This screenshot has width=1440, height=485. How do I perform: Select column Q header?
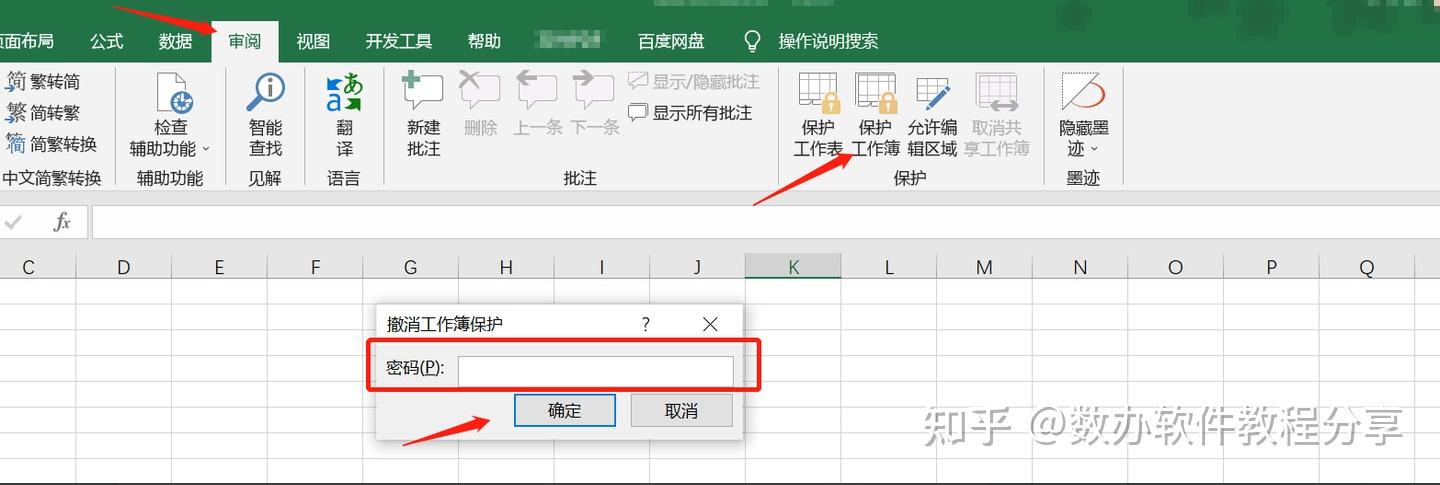pos(1367,267)
